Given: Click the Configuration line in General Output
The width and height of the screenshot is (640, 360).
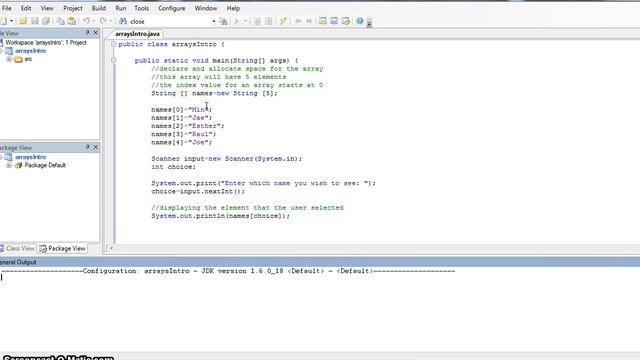Looking at the screenshot, I should (x=228, y=271).
